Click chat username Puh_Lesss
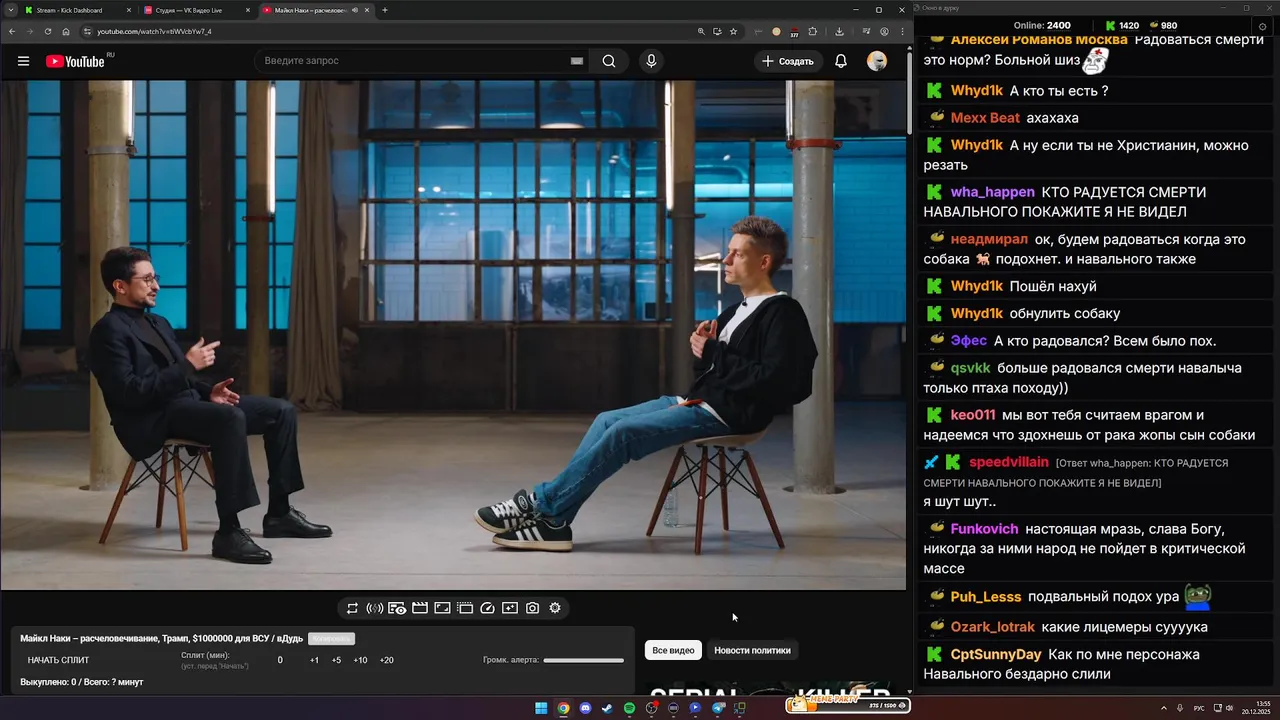Viewport: 1280px width, 720px height. [986, 597]
